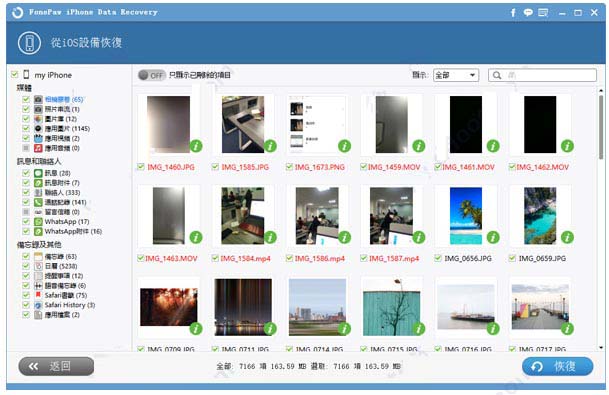Uncheck app documents (2) checkbox
The height and width of the screenshot is (395, 609).
(26, 315)
